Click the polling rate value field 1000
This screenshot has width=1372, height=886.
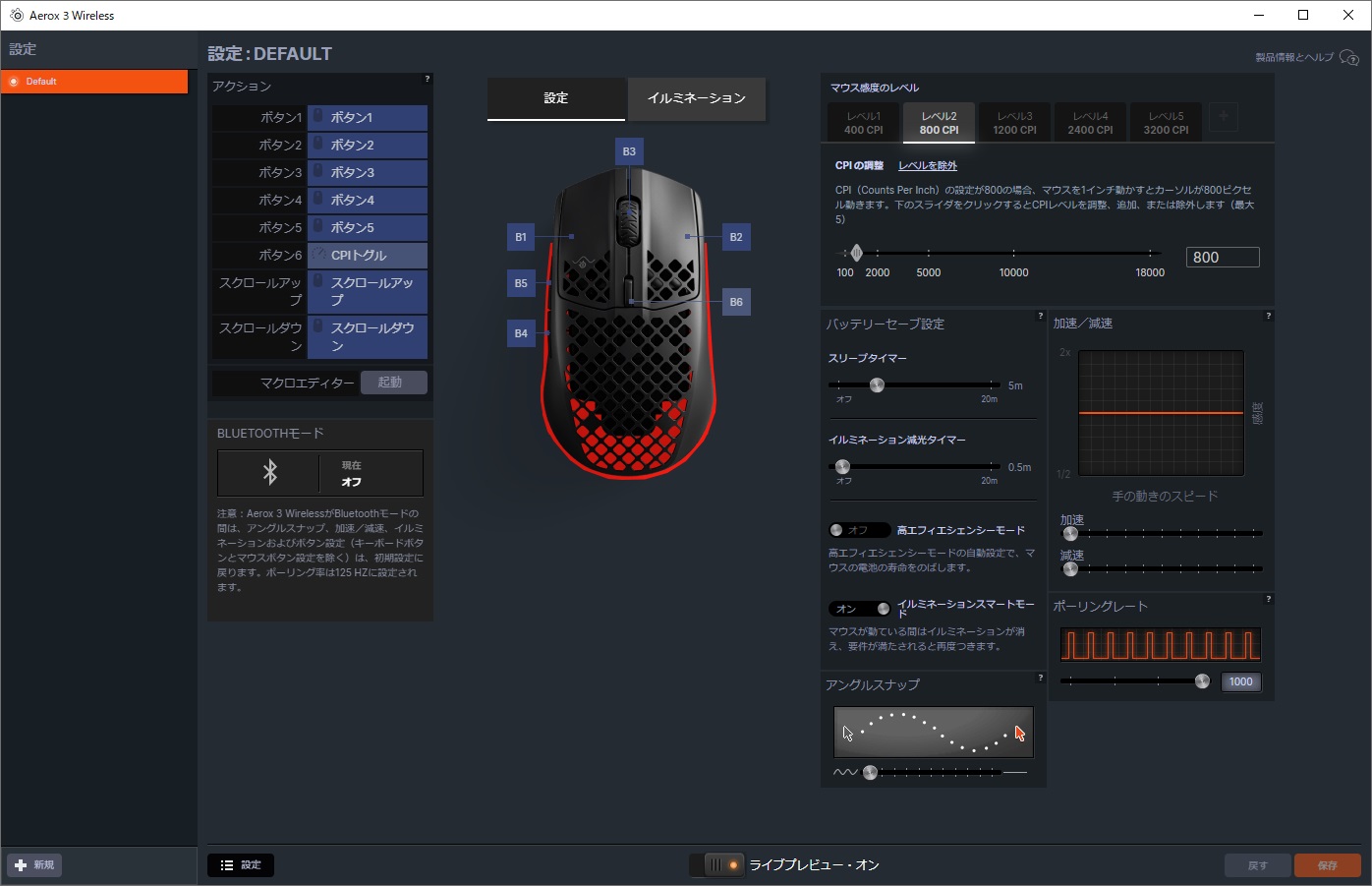point(1240,682)
